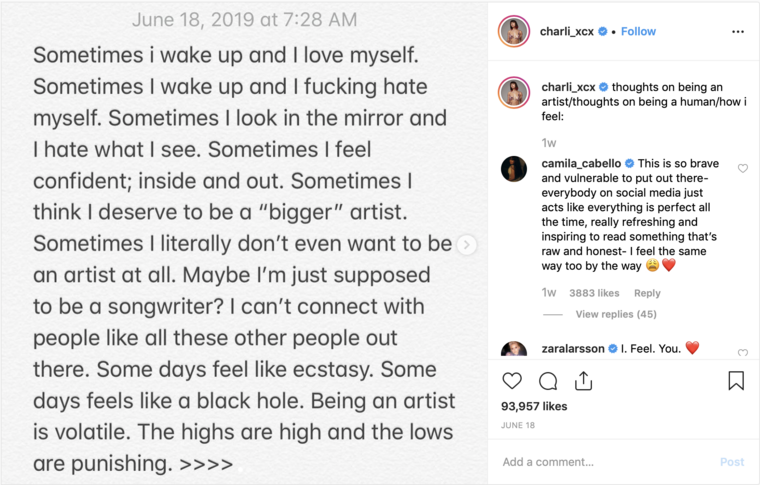Reply to camila_cabello's comment
The image size is (760, 485).
tap(647, 293)
